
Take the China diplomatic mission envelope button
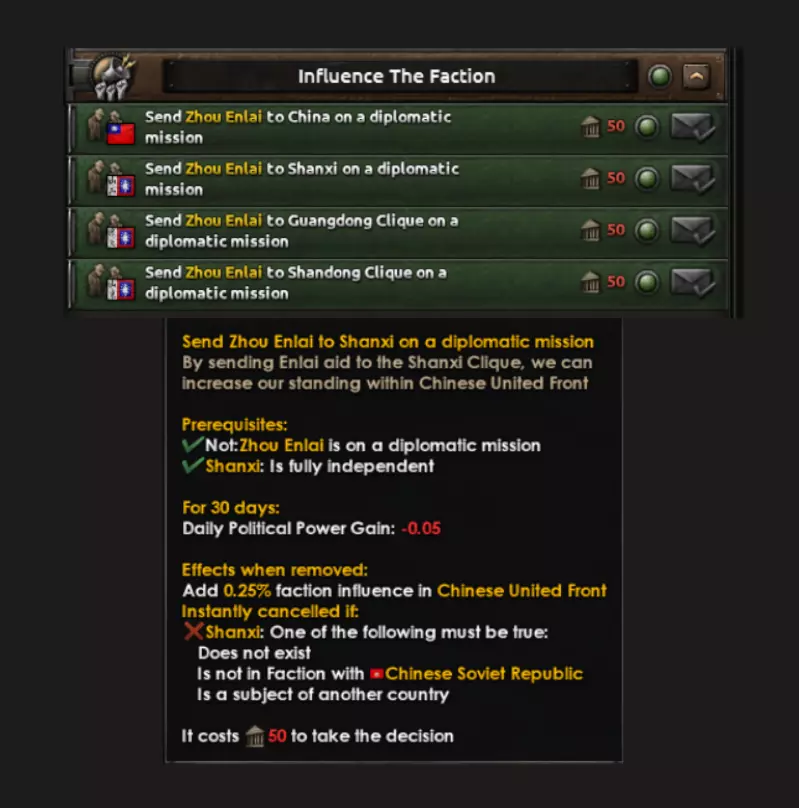pos(693,127)
